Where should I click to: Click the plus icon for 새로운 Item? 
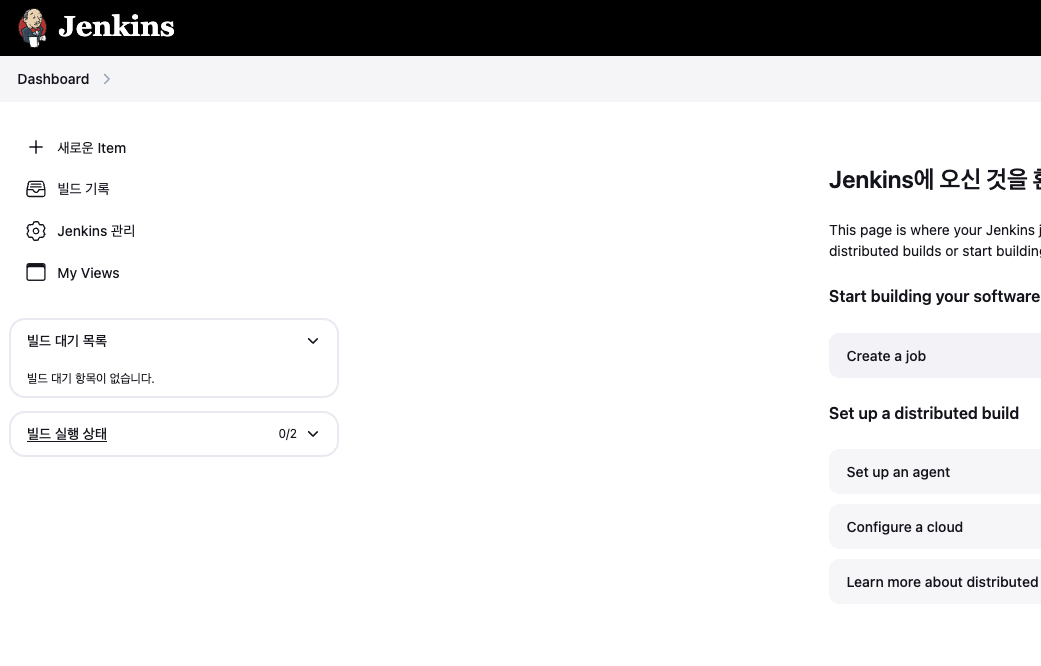[x=36, y=147]
